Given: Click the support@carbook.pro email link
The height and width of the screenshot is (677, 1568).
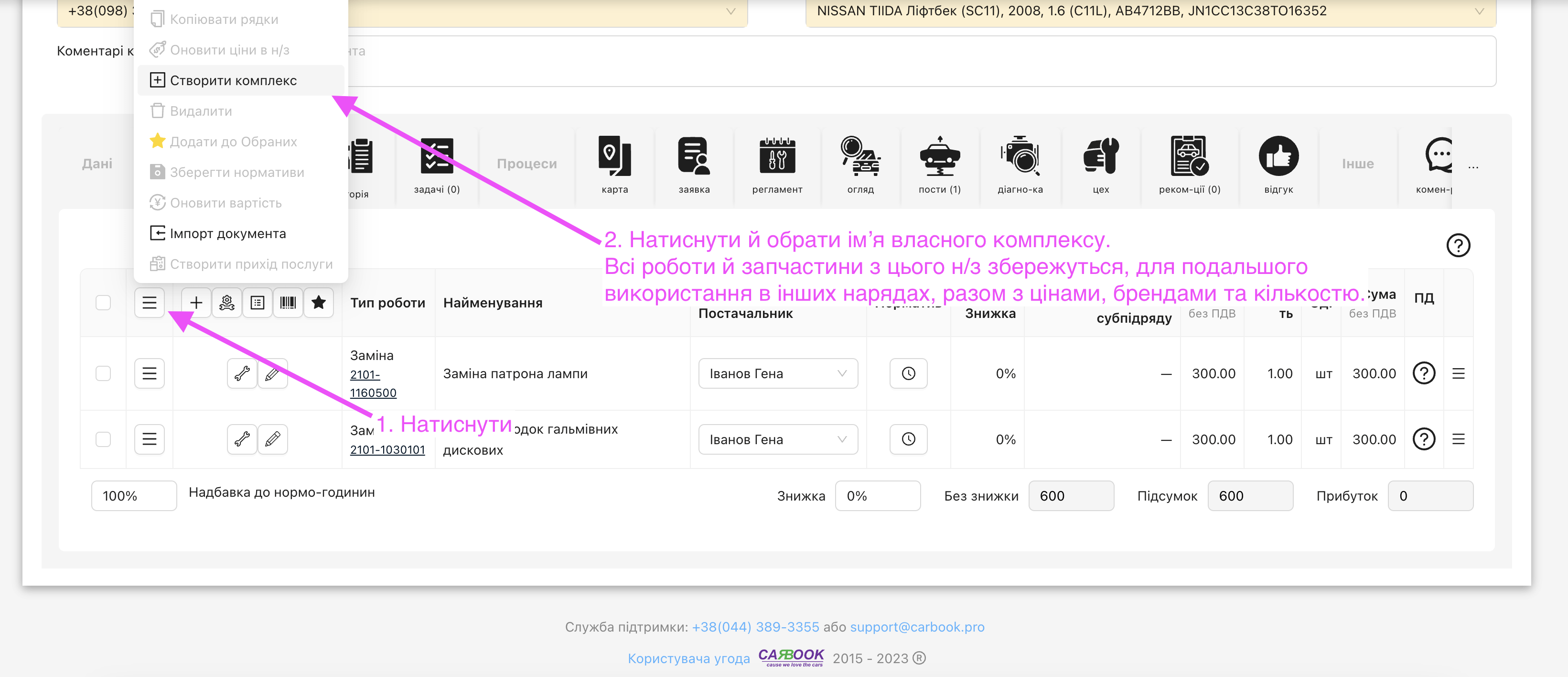Looking at the screenshot, I should pyautogui.click(x=917, y=627).
